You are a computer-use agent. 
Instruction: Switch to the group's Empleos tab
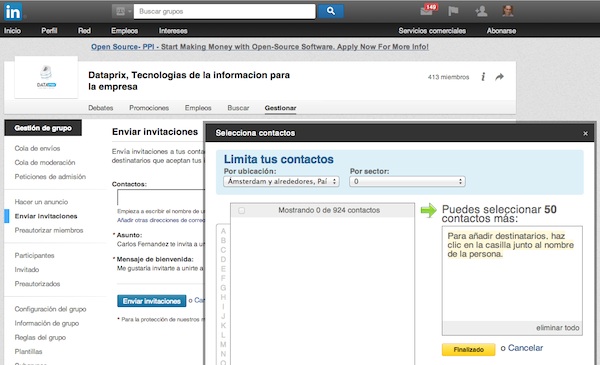coord(198,108)
